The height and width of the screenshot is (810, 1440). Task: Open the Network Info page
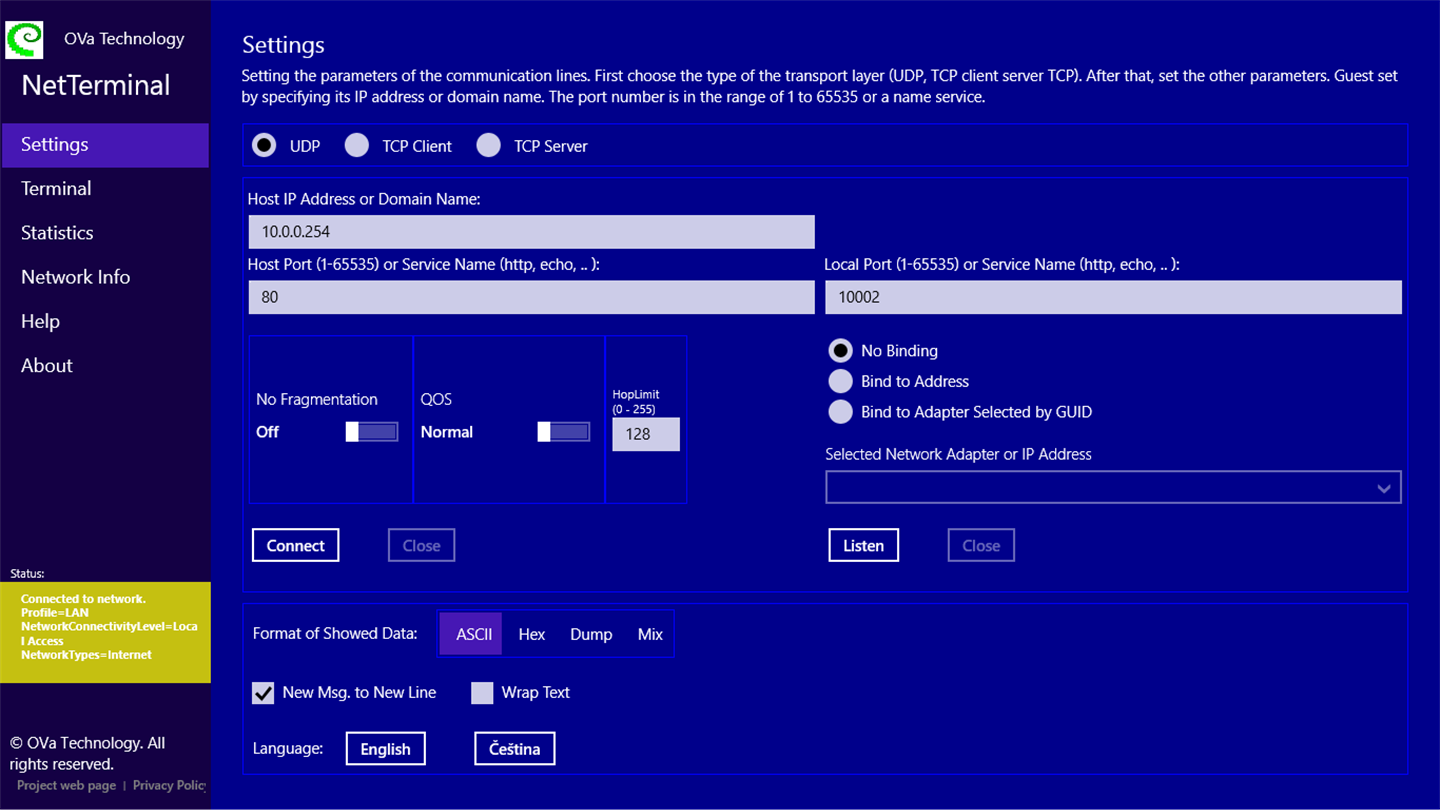pos(105,277)
